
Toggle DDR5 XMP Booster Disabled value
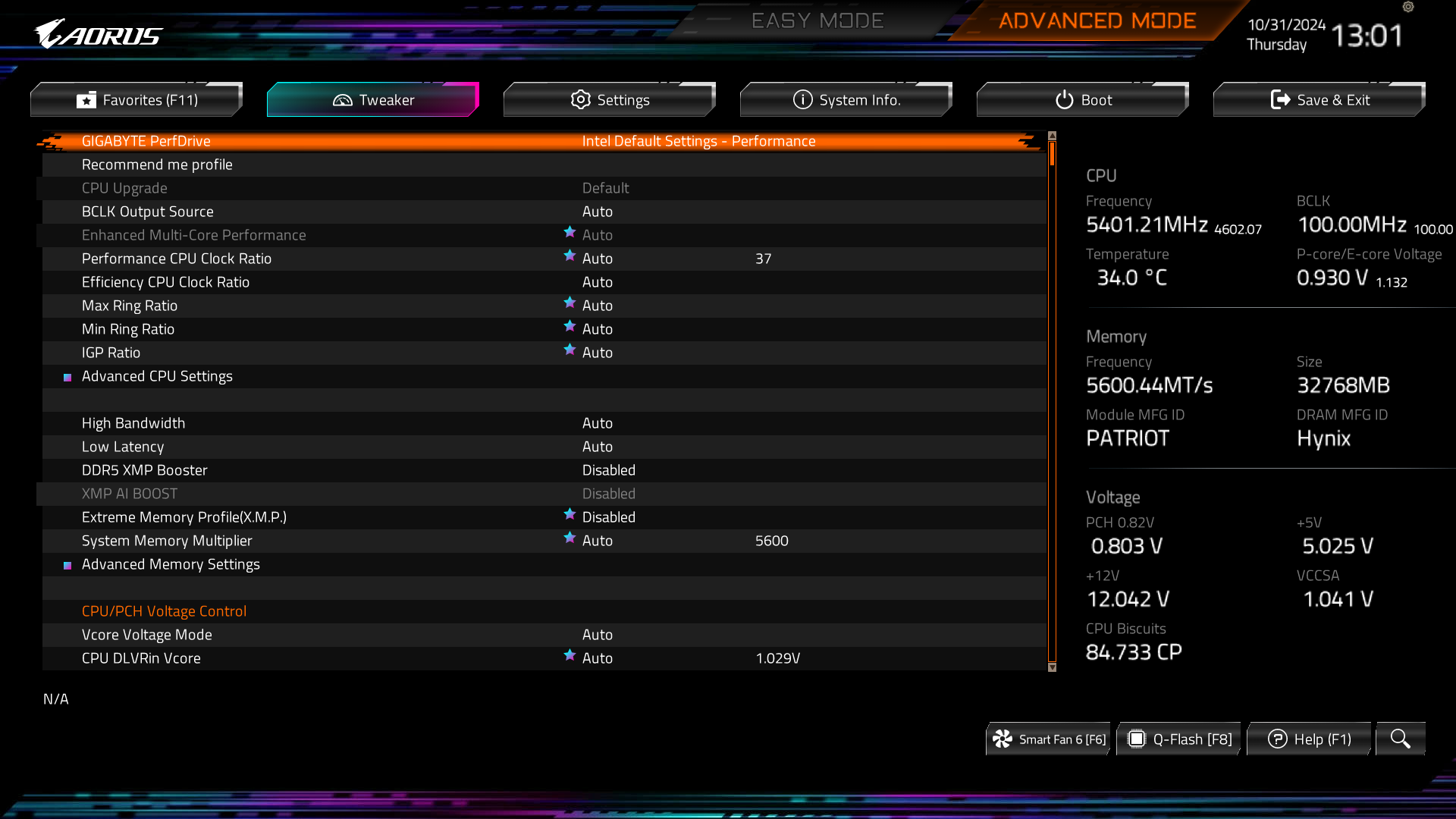608,470
